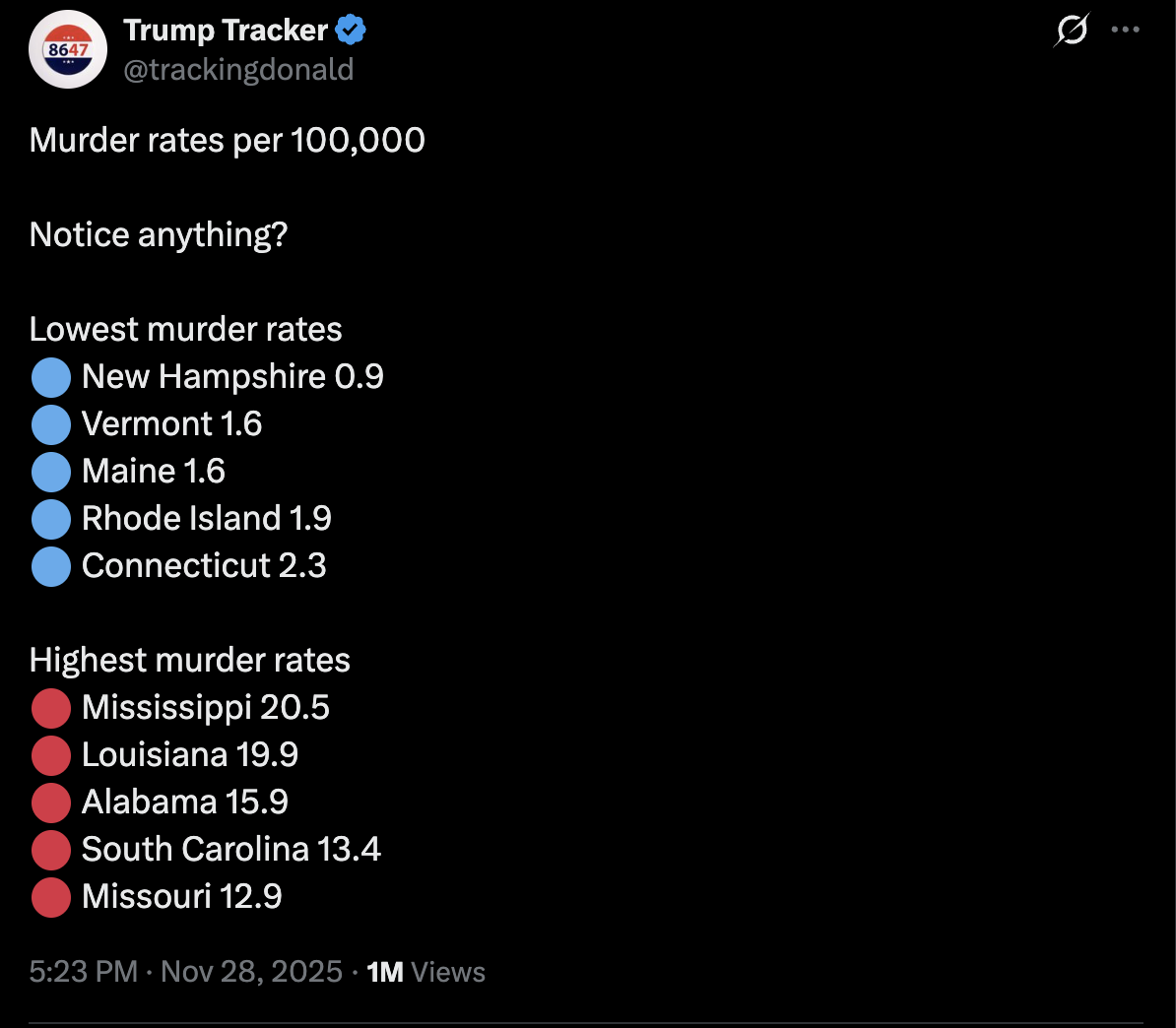Open the three-dot more options menu
The height and width of the screenshot is (1028, 1176).
pyautogui.click(x=1125, y=30)
